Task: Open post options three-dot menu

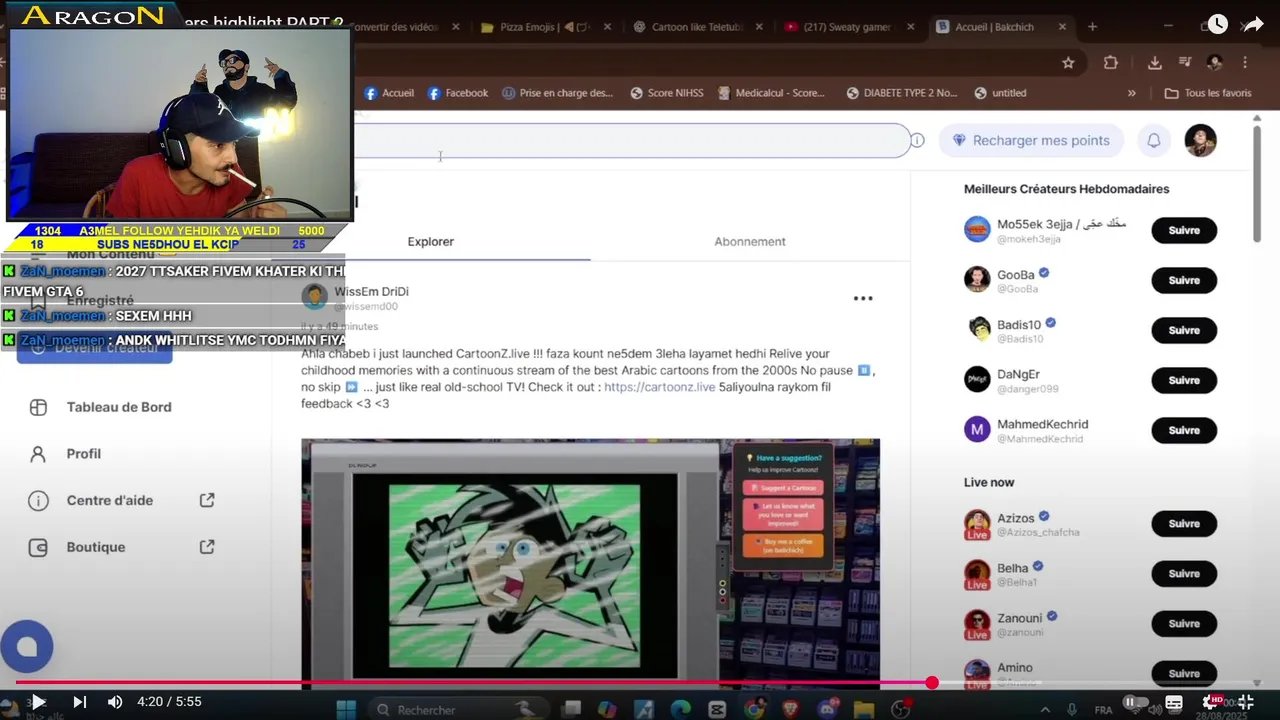Action: [x=863, y=298]
